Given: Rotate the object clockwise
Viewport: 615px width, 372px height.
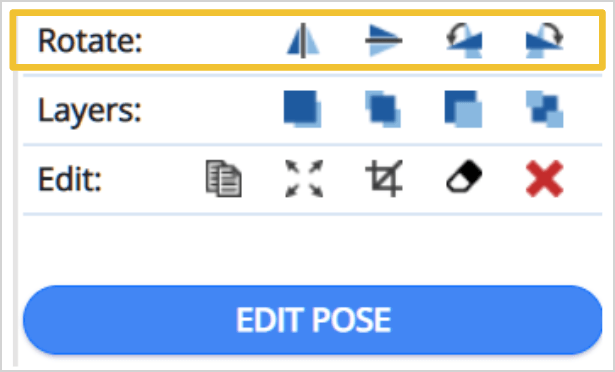Looking at the screenshot, I should click(x=544, y=40).
